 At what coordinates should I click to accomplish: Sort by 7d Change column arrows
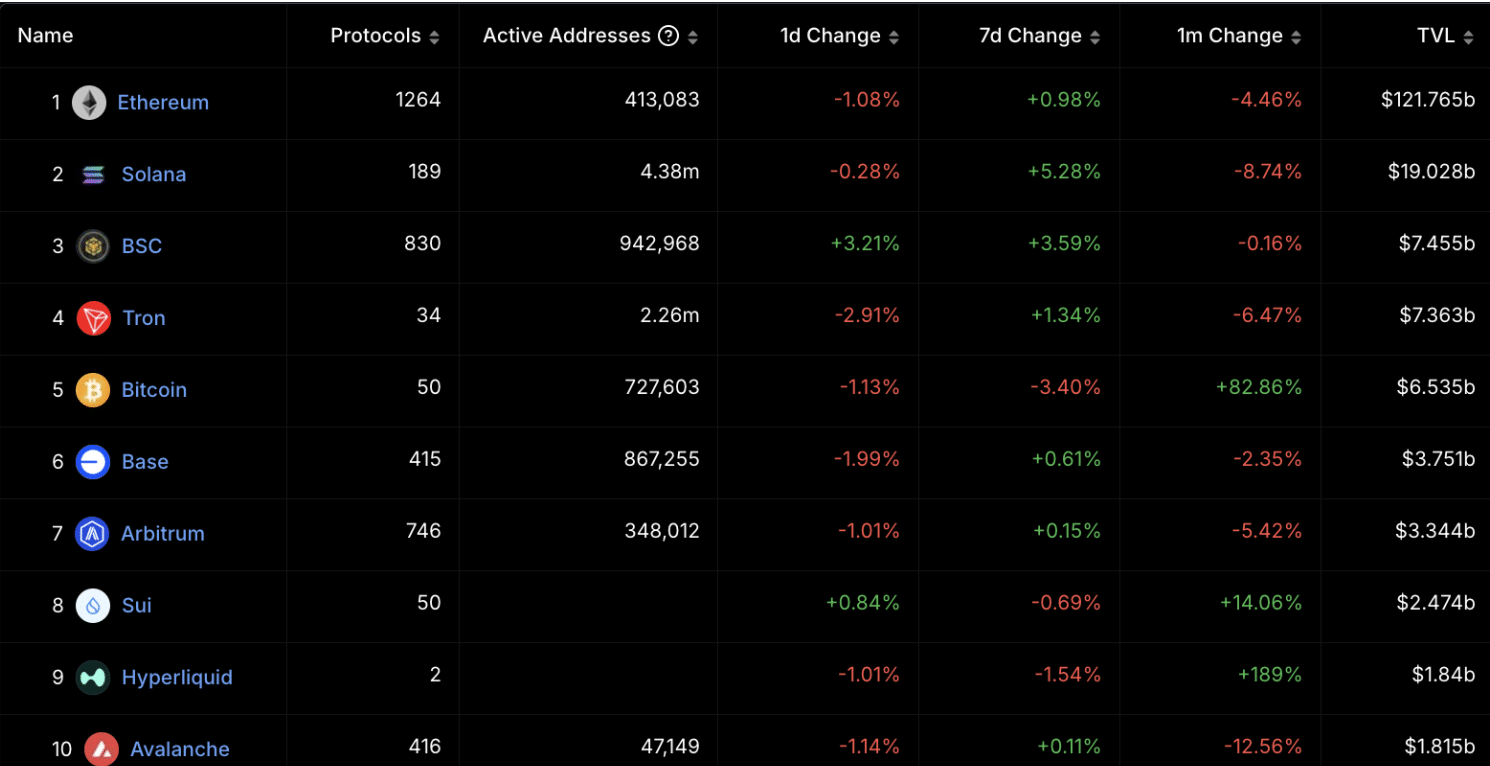coord(1095,37)
